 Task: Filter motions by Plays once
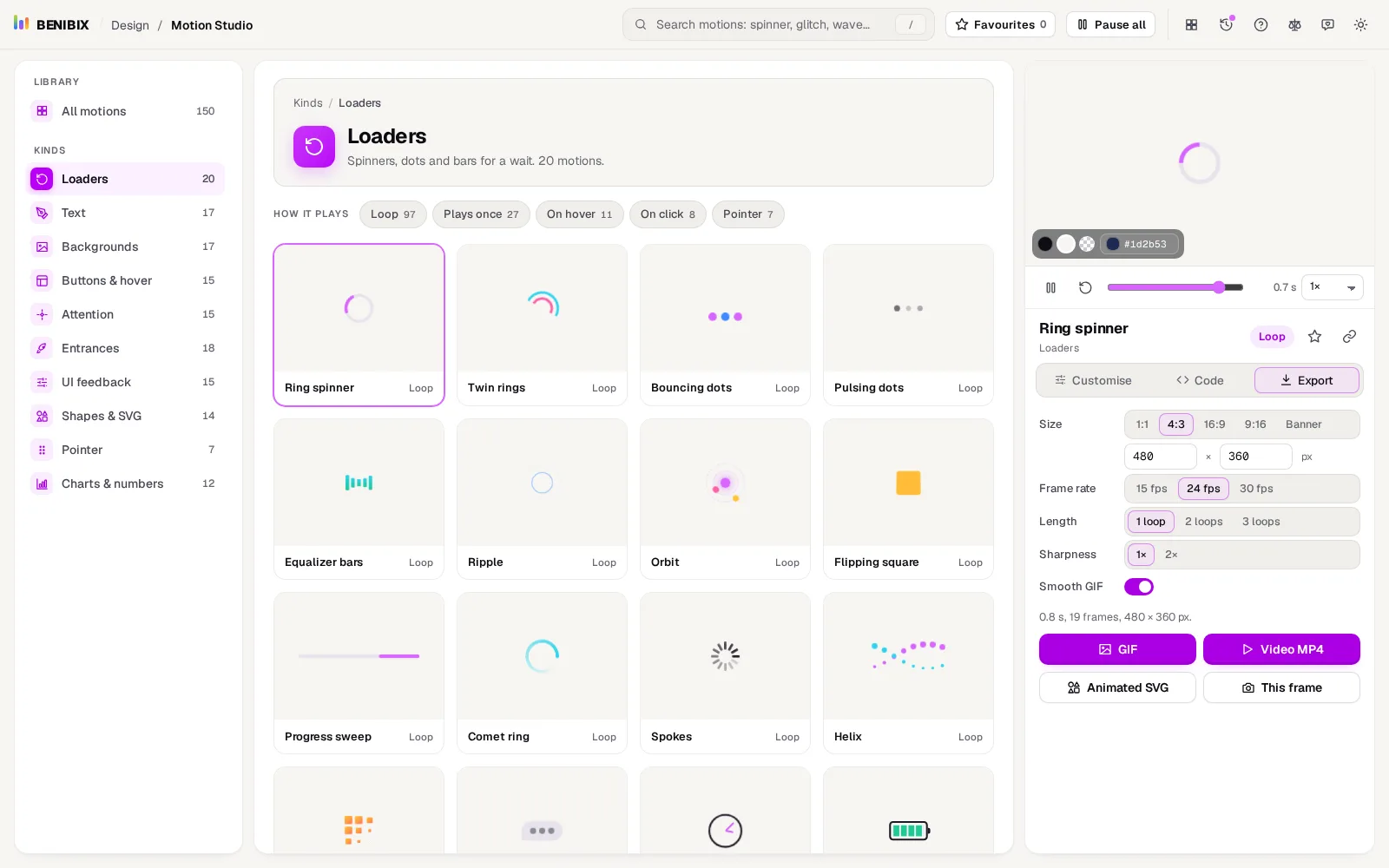[x=481, y=214]
